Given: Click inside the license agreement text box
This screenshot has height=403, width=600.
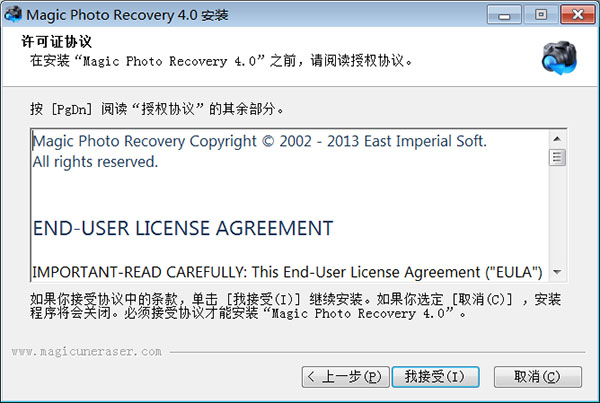Looking at the screenshot, I should (x=290, y=205).
